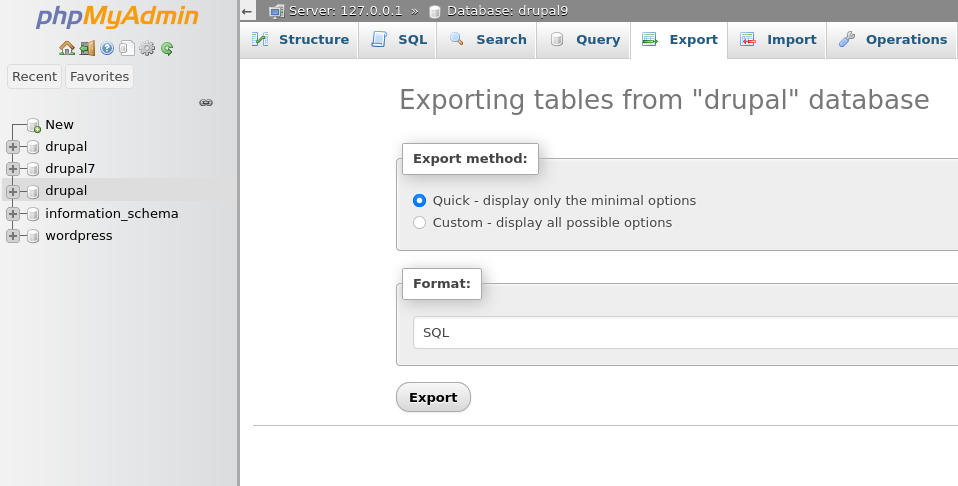Open the Query tab
Viewport: 958px width, 486px height.
(x=583, y=40)
